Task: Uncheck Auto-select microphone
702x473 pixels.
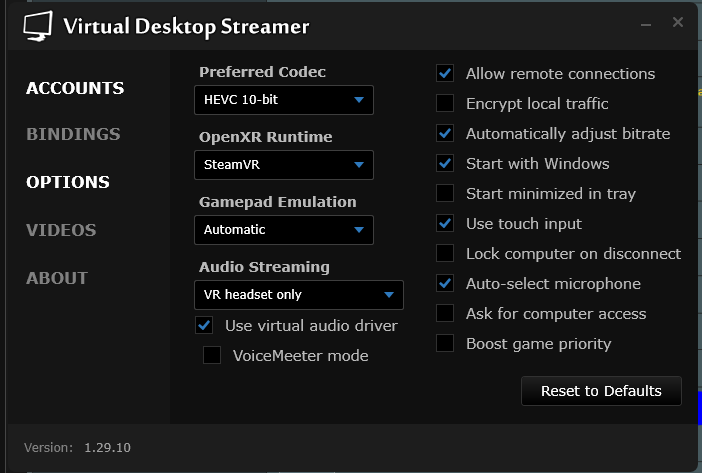Action: (445, 283)
